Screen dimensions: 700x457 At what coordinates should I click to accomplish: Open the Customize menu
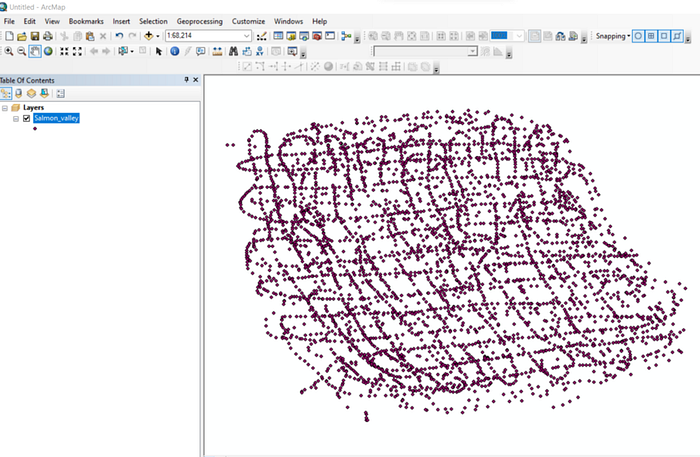click(248, 21)
